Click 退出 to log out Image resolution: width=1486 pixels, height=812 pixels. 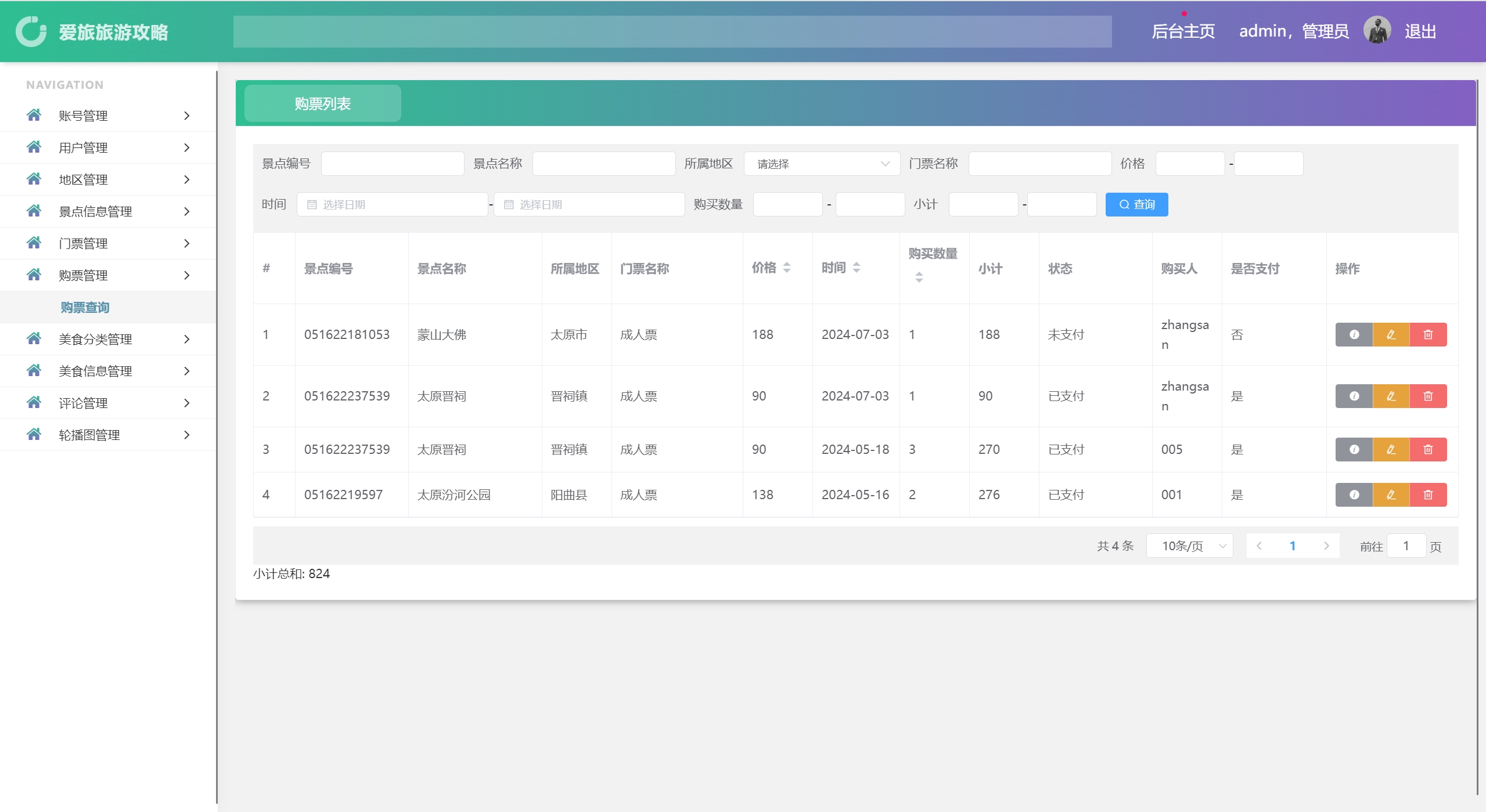pyautogui.click(x=1420, y=31)
